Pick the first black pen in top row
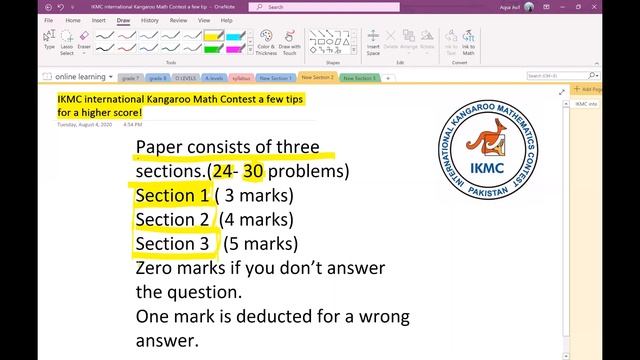This screenshot has height=360, width=640. coord(104,36)
